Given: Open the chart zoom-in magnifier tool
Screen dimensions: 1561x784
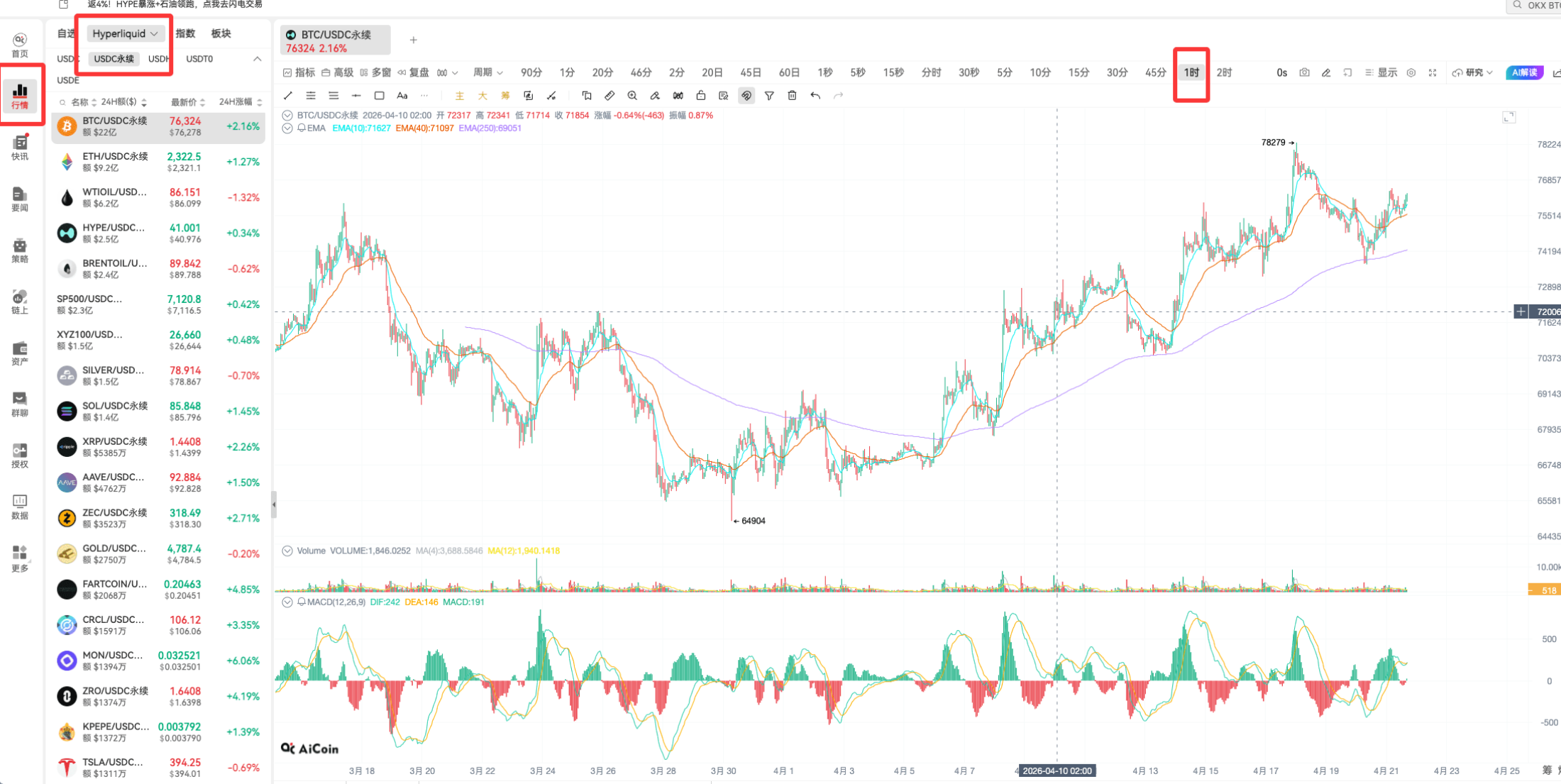Looking at the screenshot, I should click(632, 95).
